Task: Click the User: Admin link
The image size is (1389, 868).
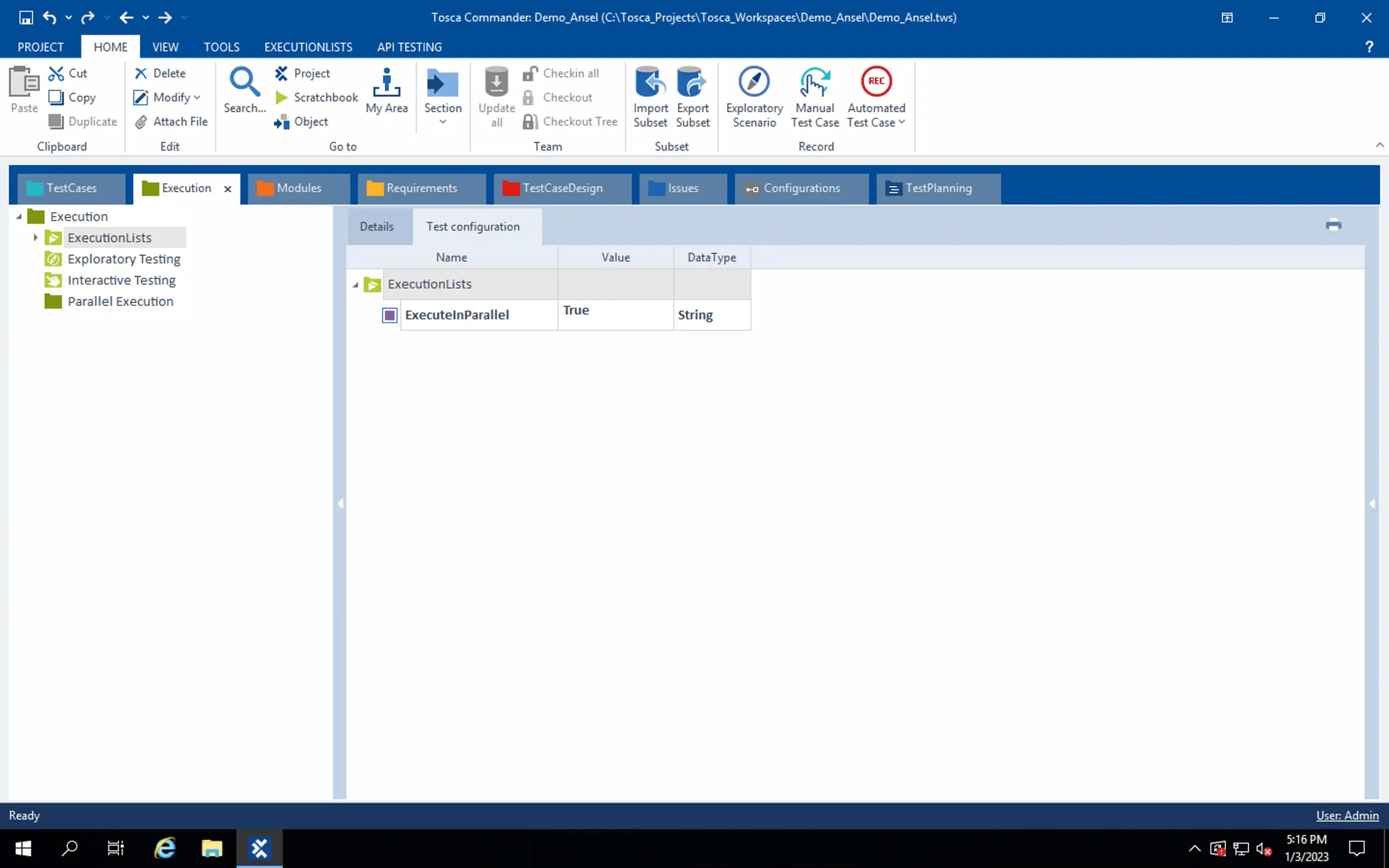Action: (x=1347, y=815)
